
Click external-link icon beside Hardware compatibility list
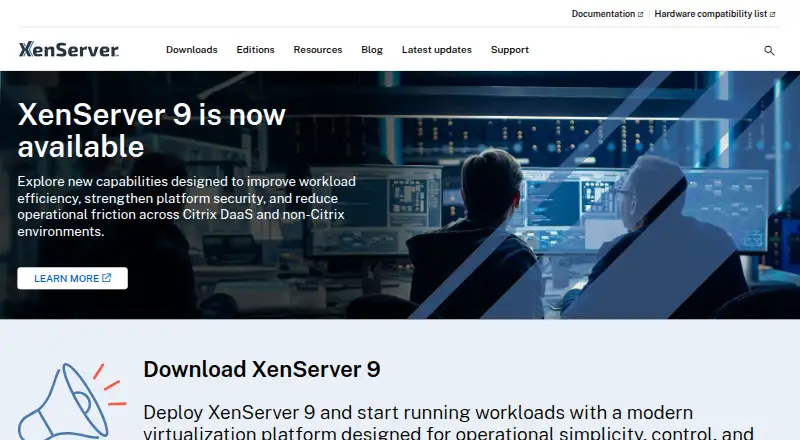(772, 14)
